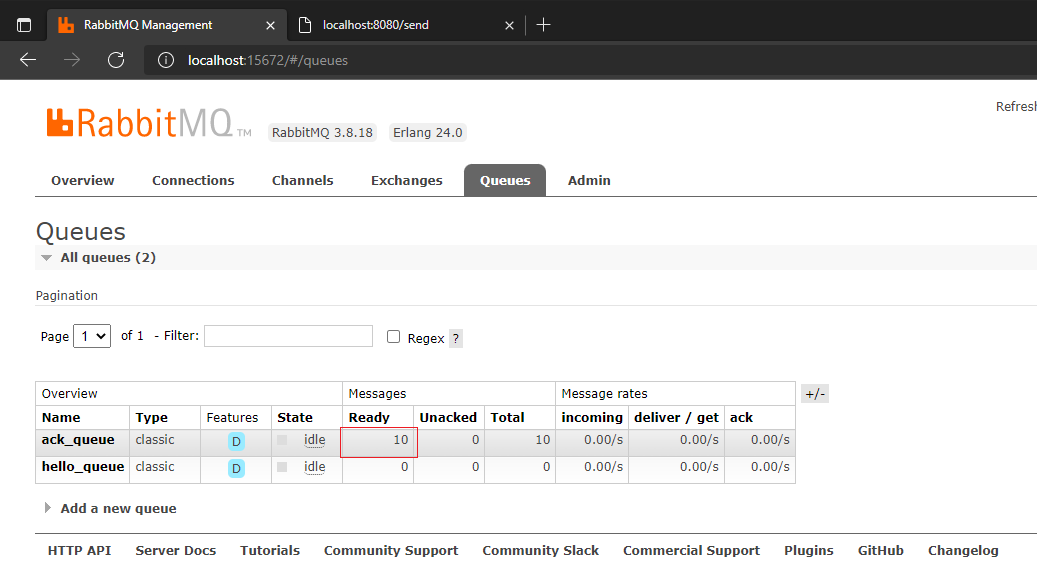The image size is (1037, 580).
Task: Sort the table by the State column
Action: click(x=295, y=418)
